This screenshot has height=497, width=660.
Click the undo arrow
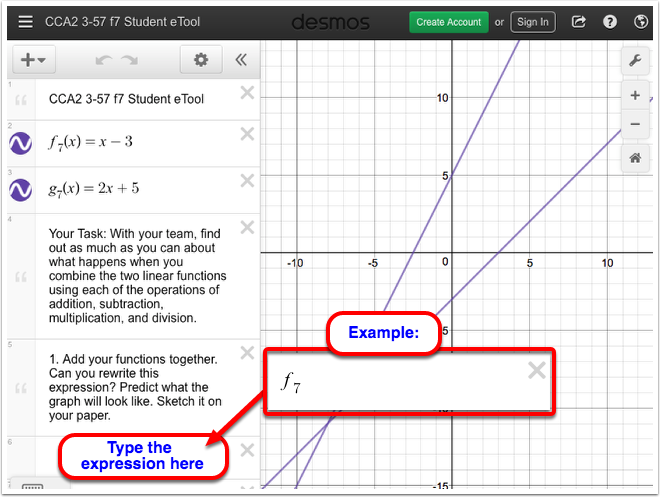coord(104,60)
